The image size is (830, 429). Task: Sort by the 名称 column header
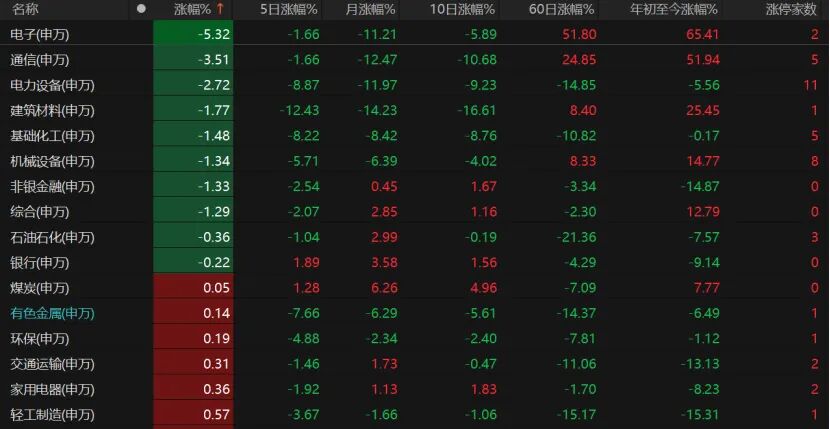[25, 9]
